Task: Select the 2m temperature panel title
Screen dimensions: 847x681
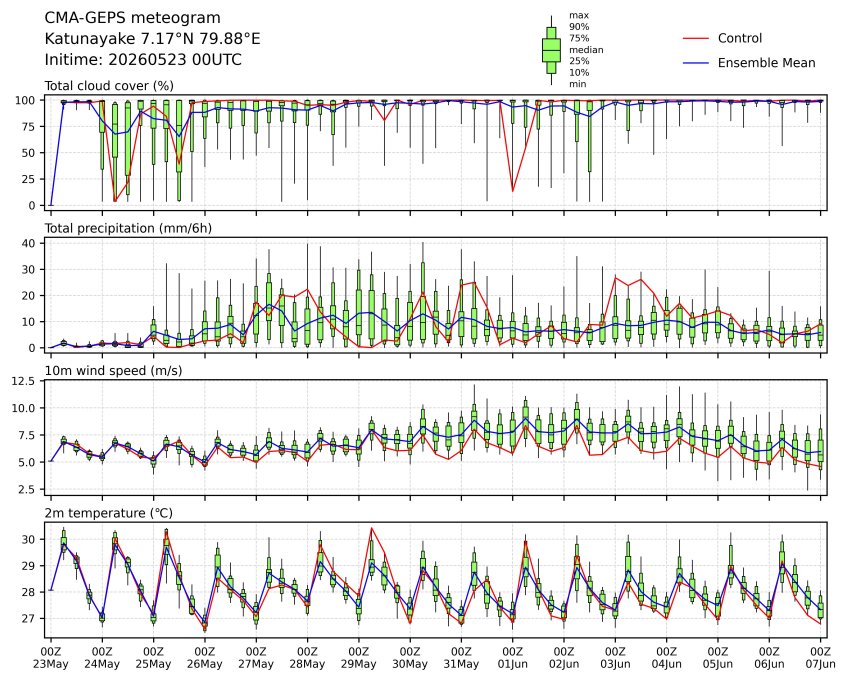Action: pyautogui.click(x=109, y=513)
